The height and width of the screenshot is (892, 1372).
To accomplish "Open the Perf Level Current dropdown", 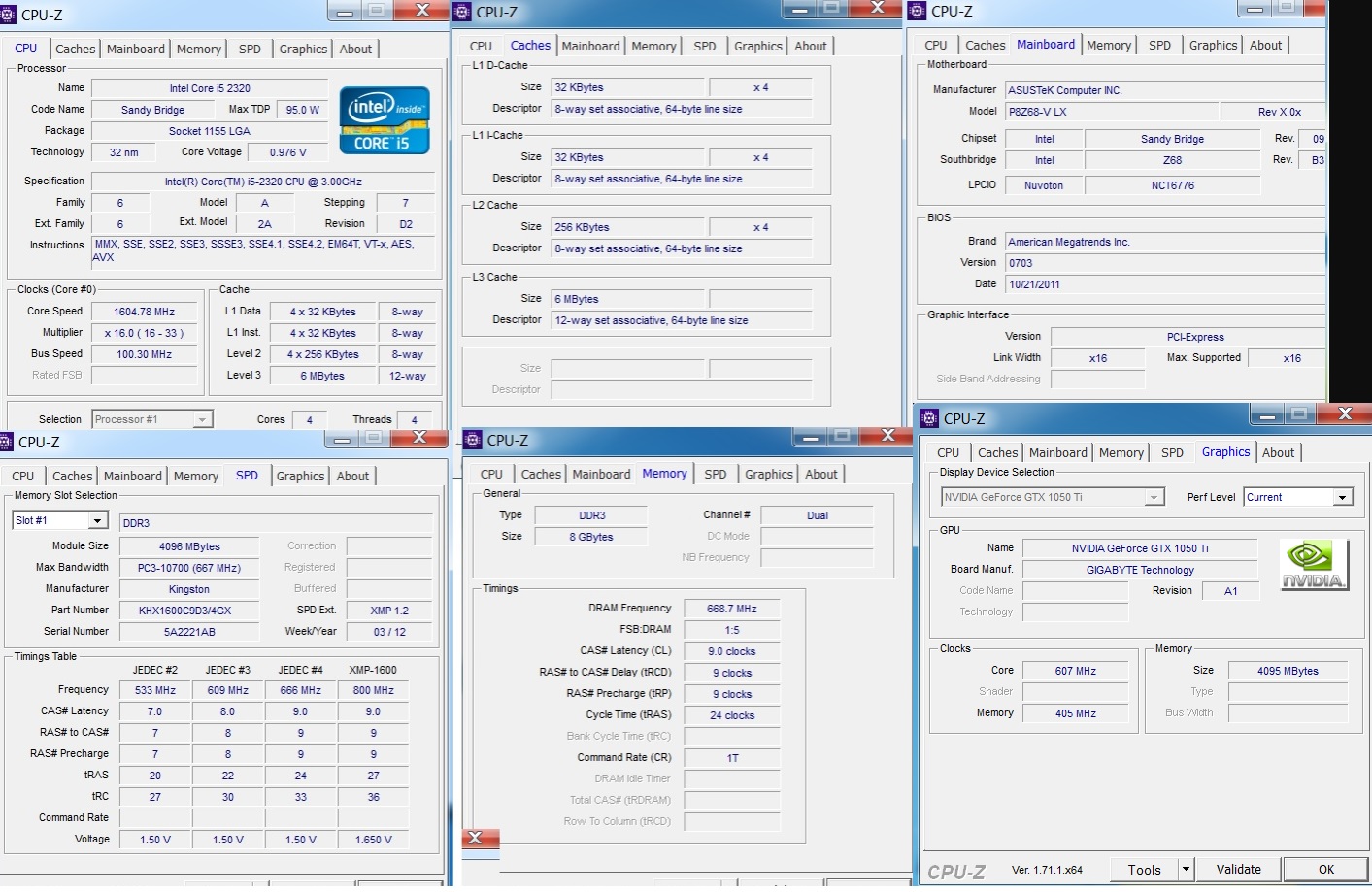I will tap(1342, 497).
